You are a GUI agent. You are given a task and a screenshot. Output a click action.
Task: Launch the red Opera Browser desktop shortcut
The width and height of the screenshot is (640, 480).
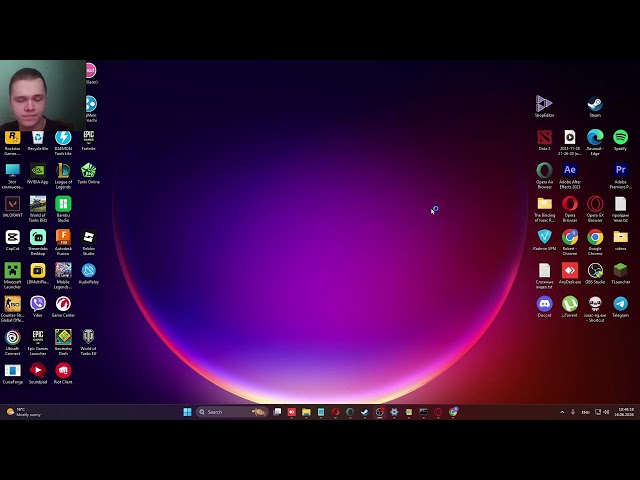tap(569, 209)
